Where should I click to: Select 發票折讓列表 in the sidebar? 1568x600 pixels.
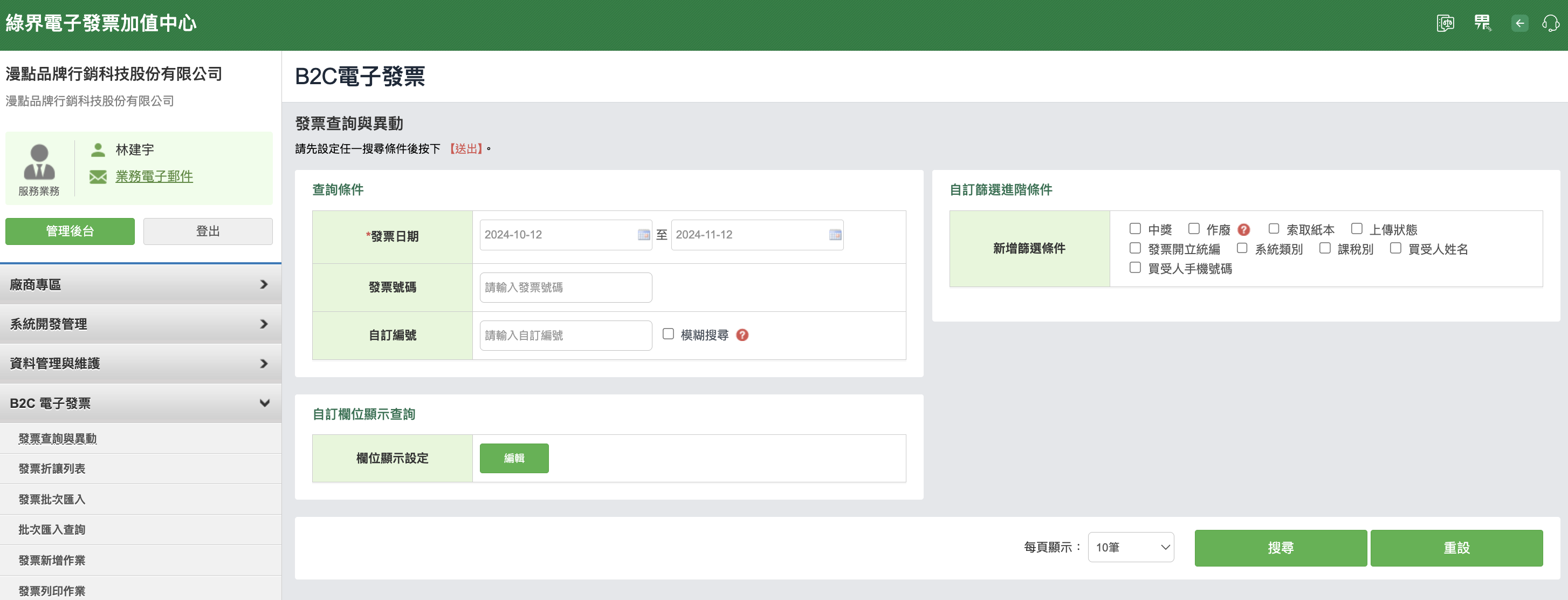(x=52, y=468)
